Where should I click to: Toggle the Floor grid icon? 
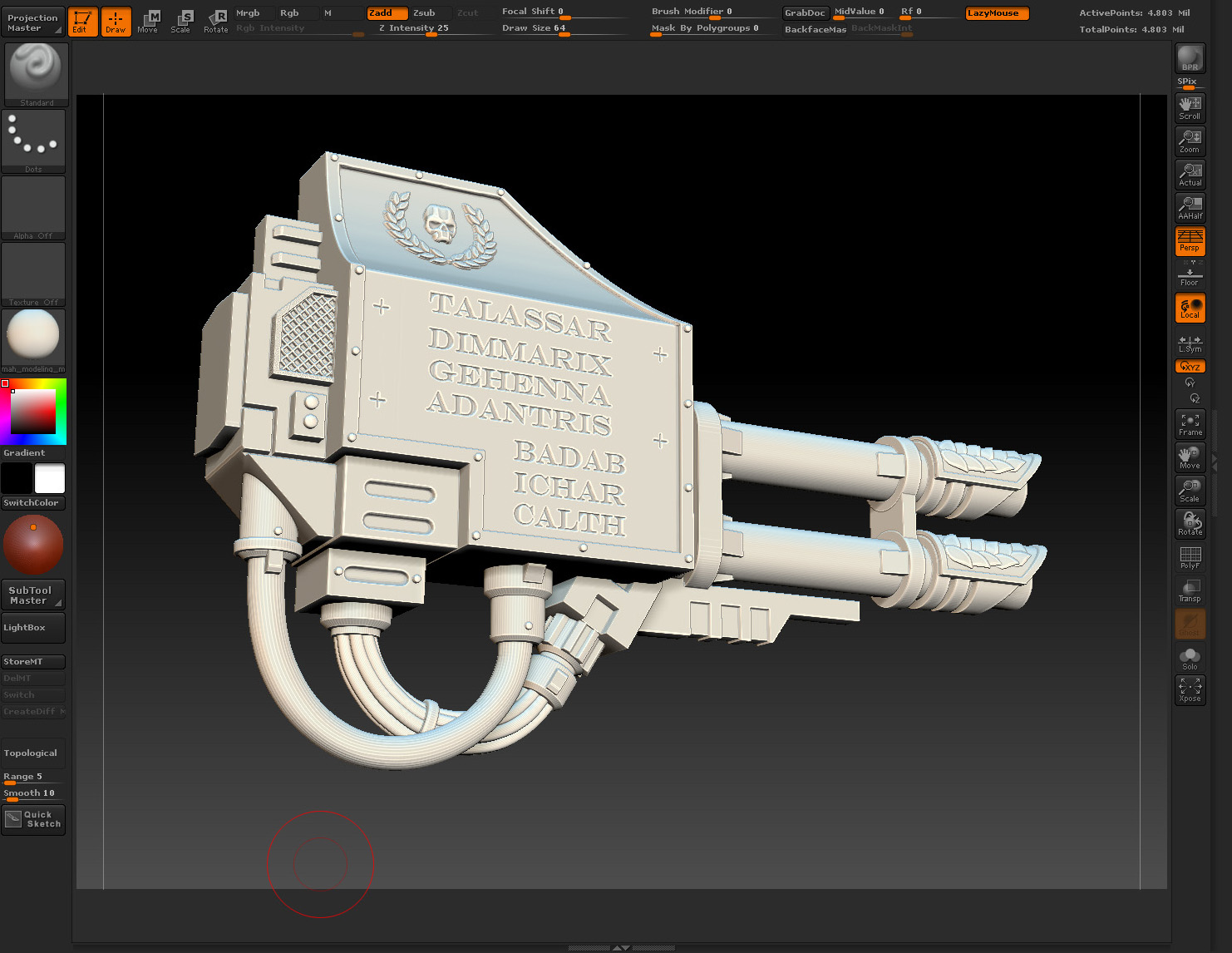point(1190,274)
